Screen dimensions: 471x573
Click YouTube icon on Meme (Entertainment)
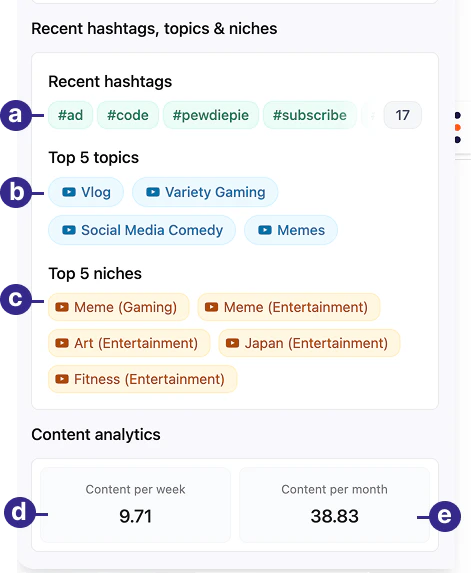pyautogui.click(x=212, y=307)
